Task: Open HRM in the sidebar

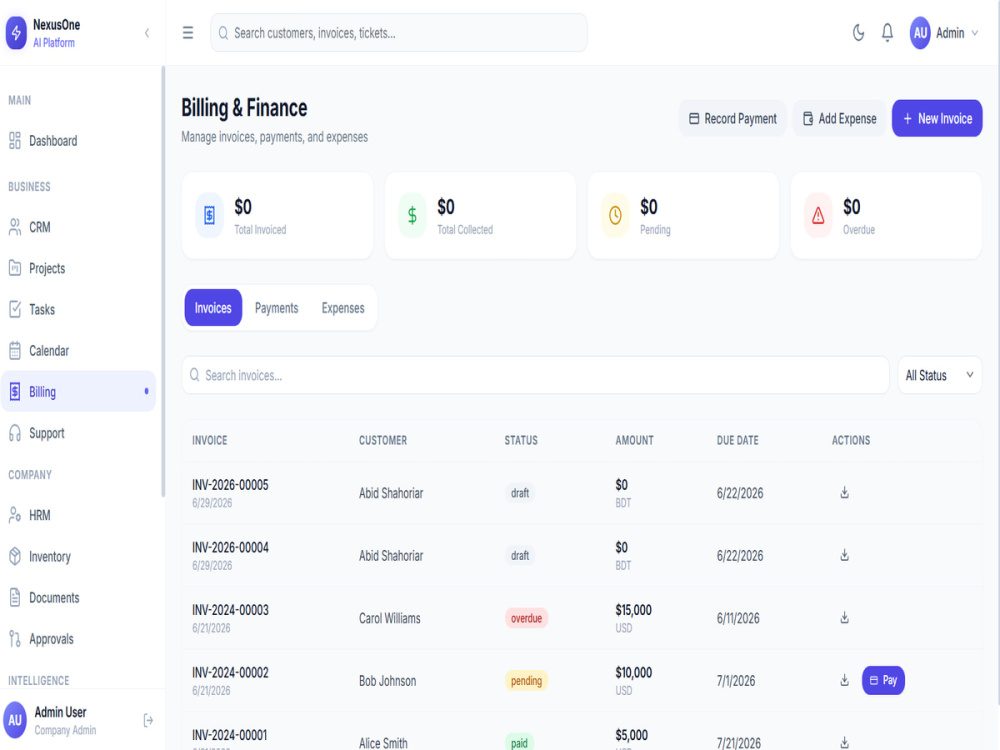Action: tap(78, 515)
